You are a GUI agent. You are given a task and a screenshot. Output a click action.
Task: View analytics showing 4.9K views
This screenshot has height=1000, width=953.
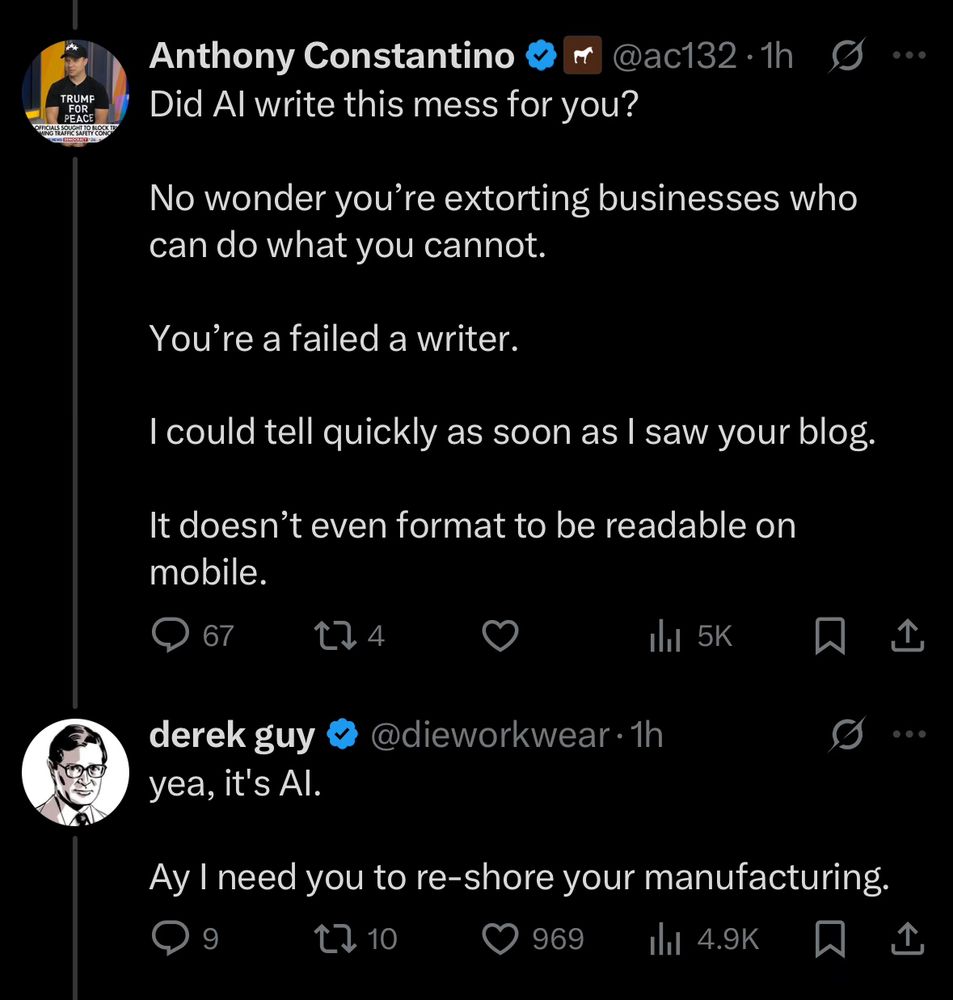664,939
